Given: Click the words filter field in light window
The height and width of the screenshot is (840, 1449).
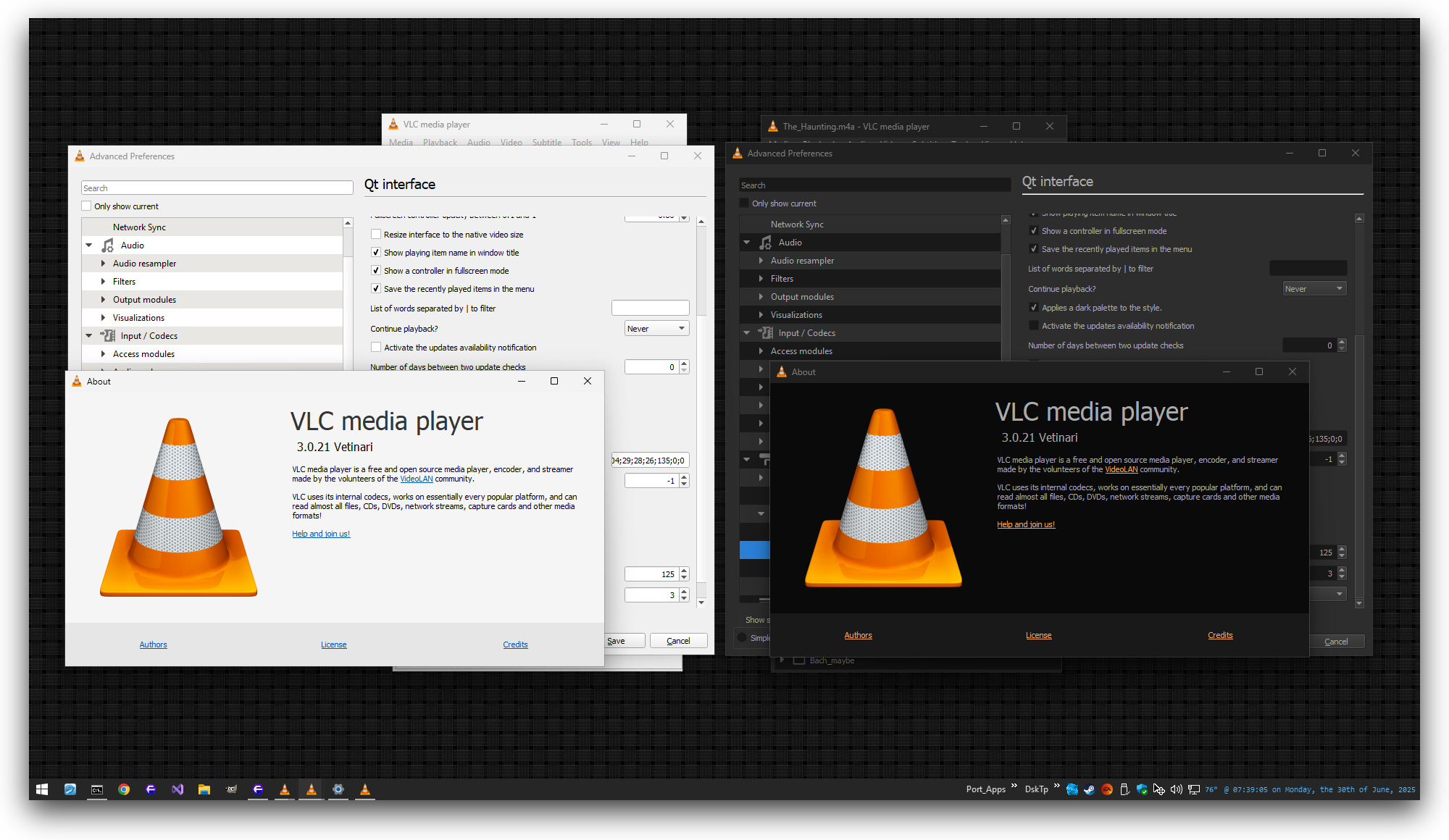Looking at the screenshot, I should (x=650, y=308).
